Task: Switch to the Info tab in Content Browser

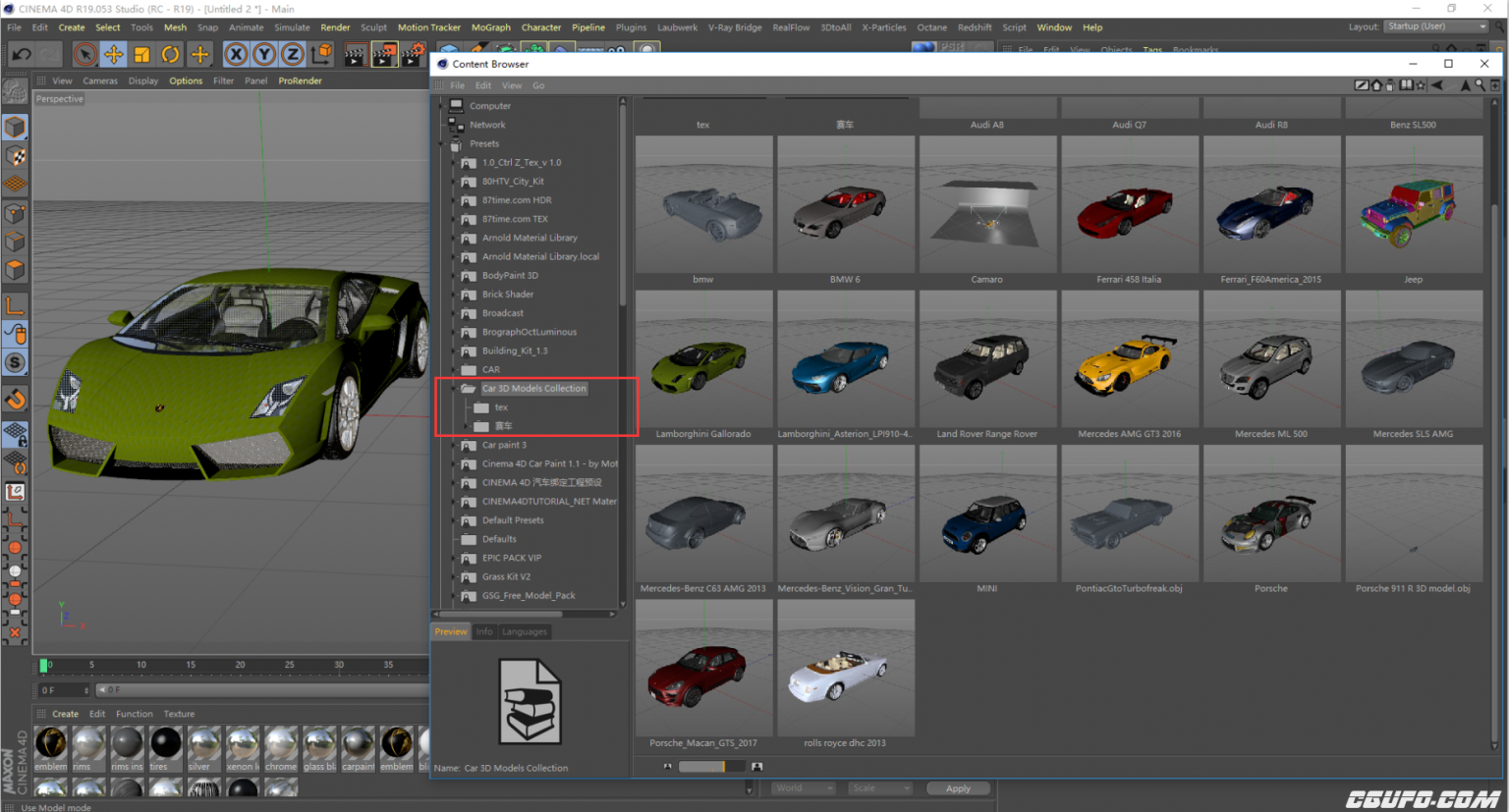Action: click(484, 631)
